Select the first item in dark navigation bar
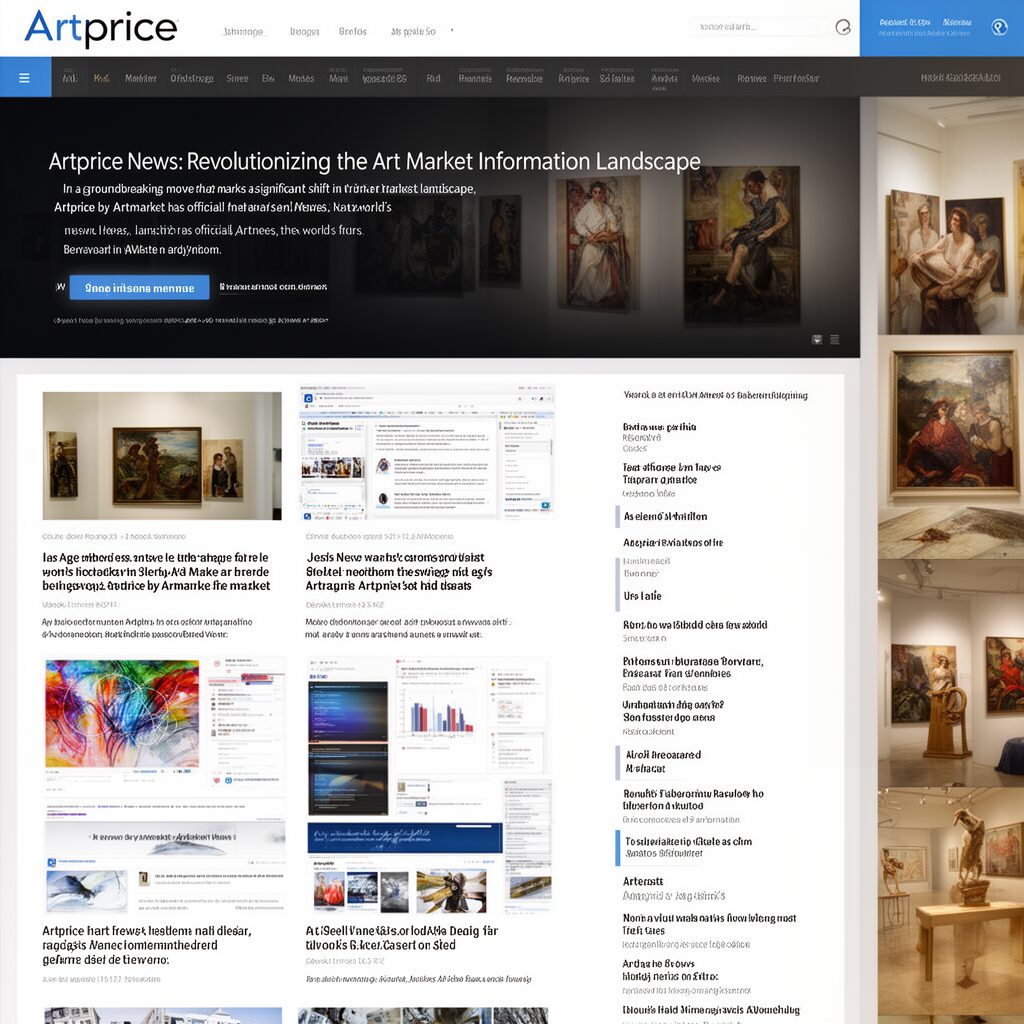The height and width of the screenshot is (1024, 1024). click(69, 78)
